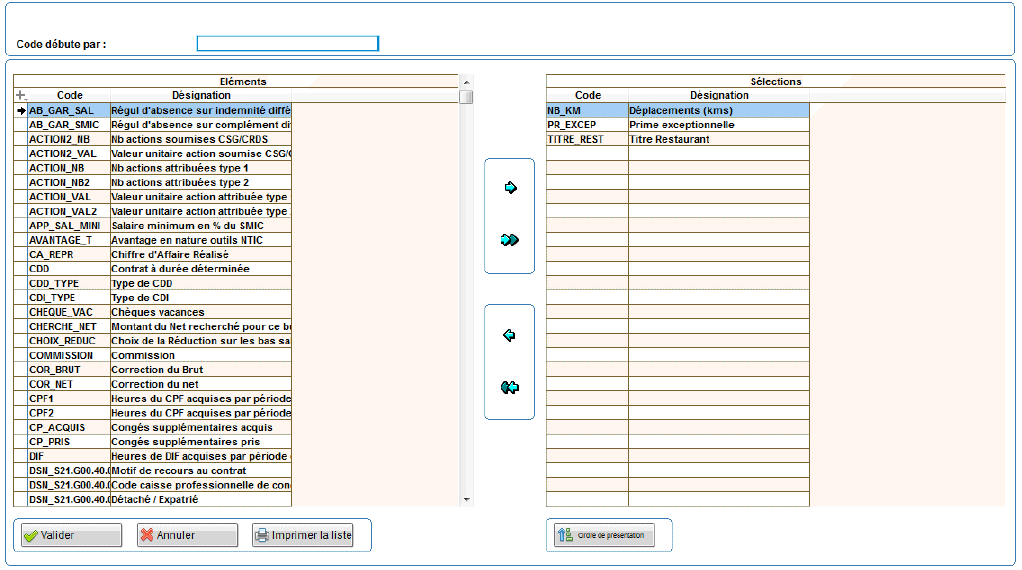This screenshot has height=570, width=1022.
Task: Remove selected item with single left arrow
Action: [x=509, y=335]
